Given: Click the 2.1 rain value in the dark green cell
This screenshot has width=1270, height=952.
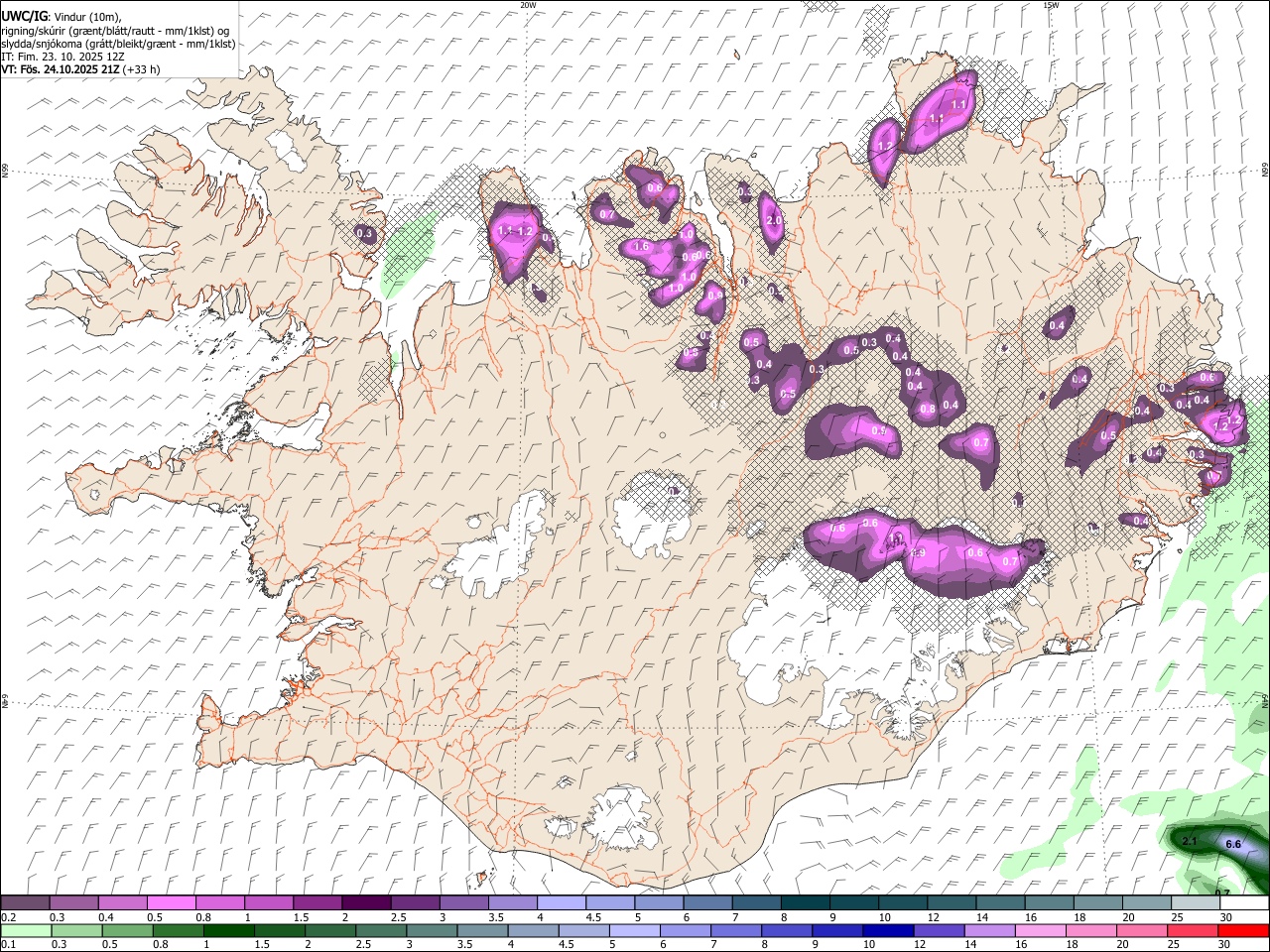Looking at the screenshot, I should (x=1192, y=842).
